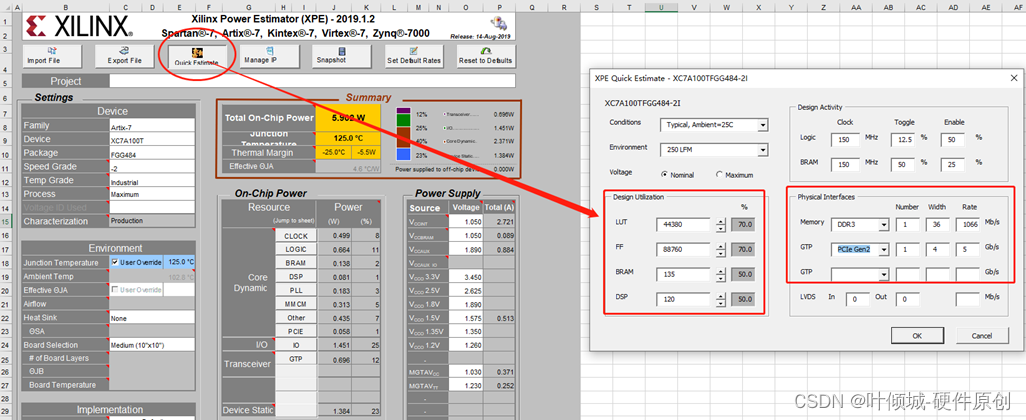Jump to the GTP transceiver sheet
Viewport: 1026px width, 420px height.
click(x=296, y=359)
